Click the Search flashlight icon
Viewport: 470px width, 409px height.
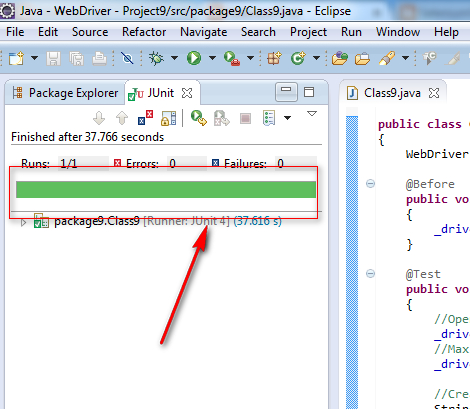coord(387,58)
